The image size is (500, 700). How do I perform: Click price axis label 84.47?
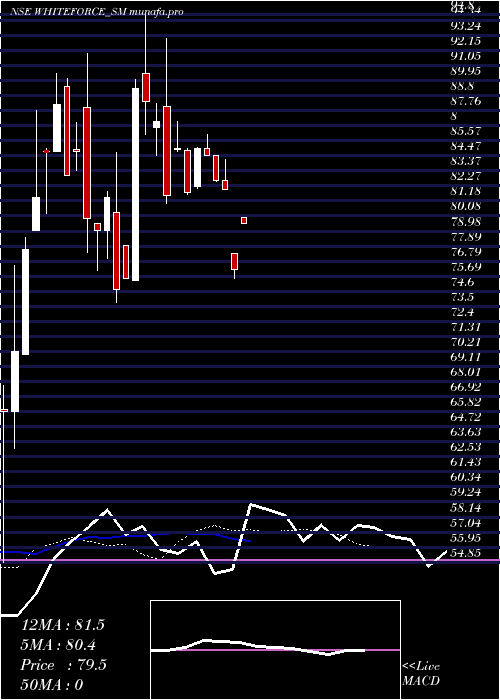[465, 146]
